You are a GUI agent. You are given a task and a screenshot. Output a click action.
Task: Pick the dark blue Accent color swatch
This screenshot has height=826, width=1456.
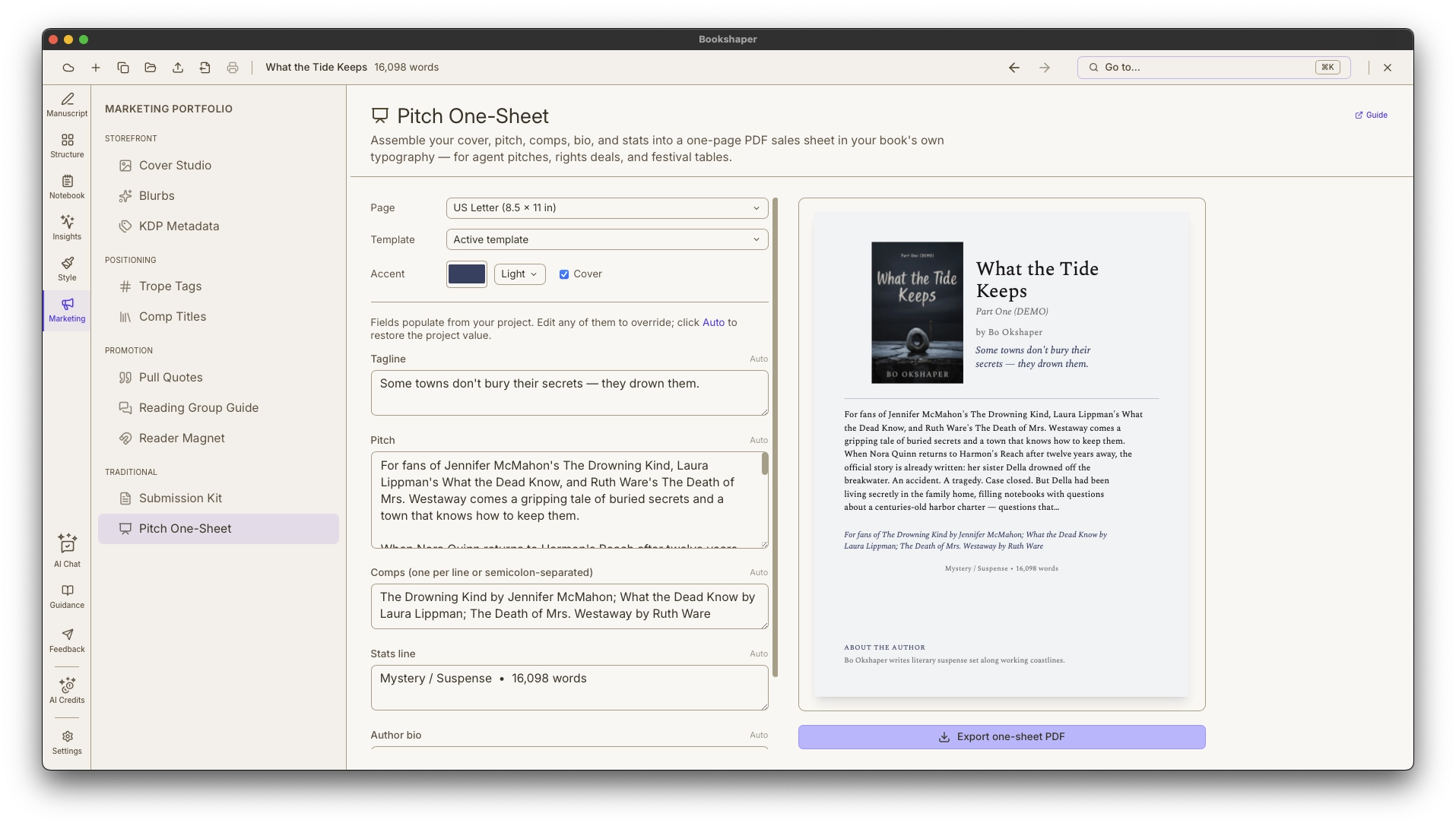(466, 274)
